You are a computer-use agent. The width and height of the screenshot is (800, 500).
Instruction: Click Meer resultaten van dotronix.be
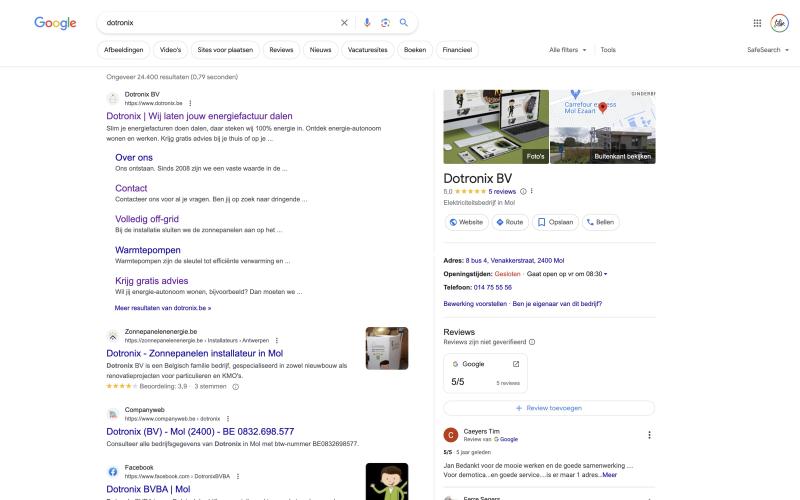pyautogui.click(x=163, y=308)
